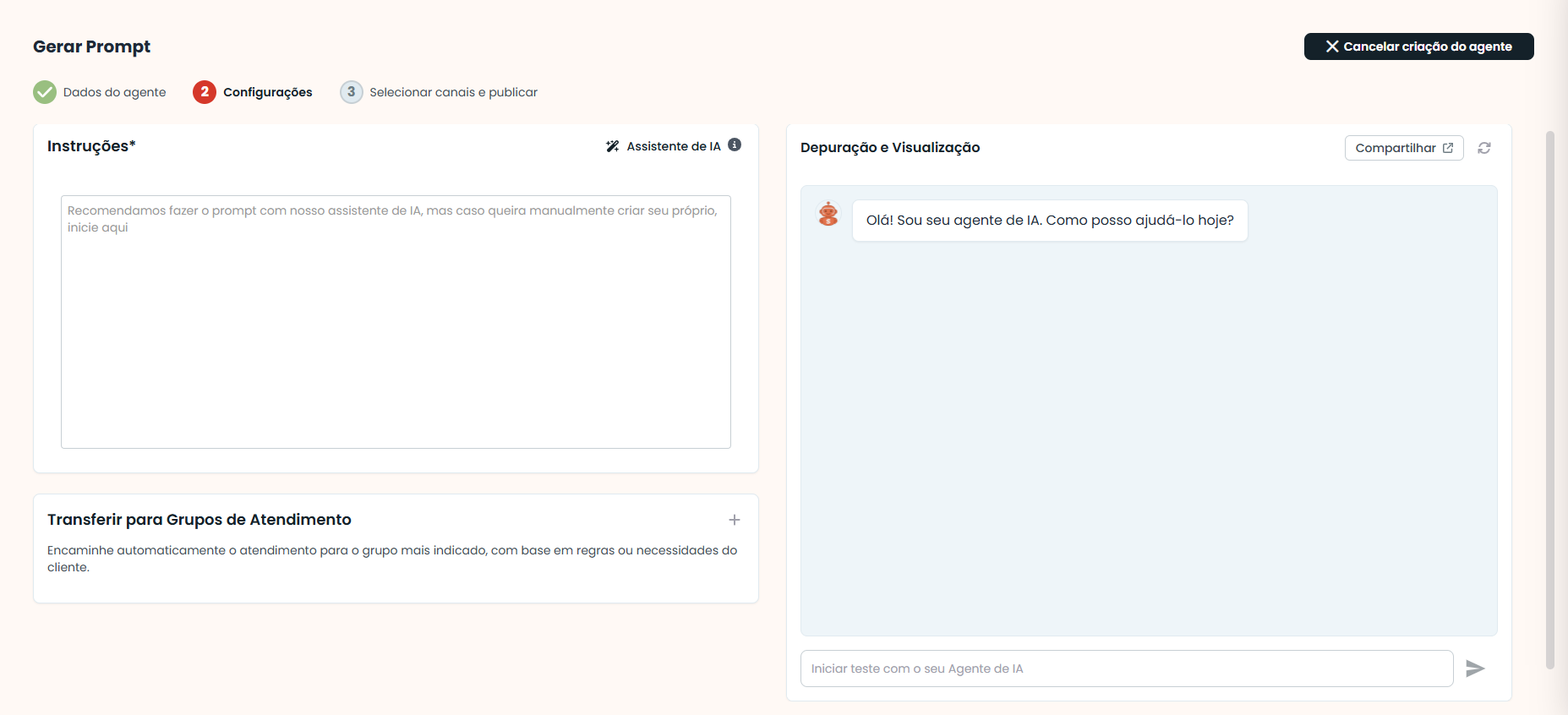Click the X icon on cancel button
1568x715 pixels.
1332,46
